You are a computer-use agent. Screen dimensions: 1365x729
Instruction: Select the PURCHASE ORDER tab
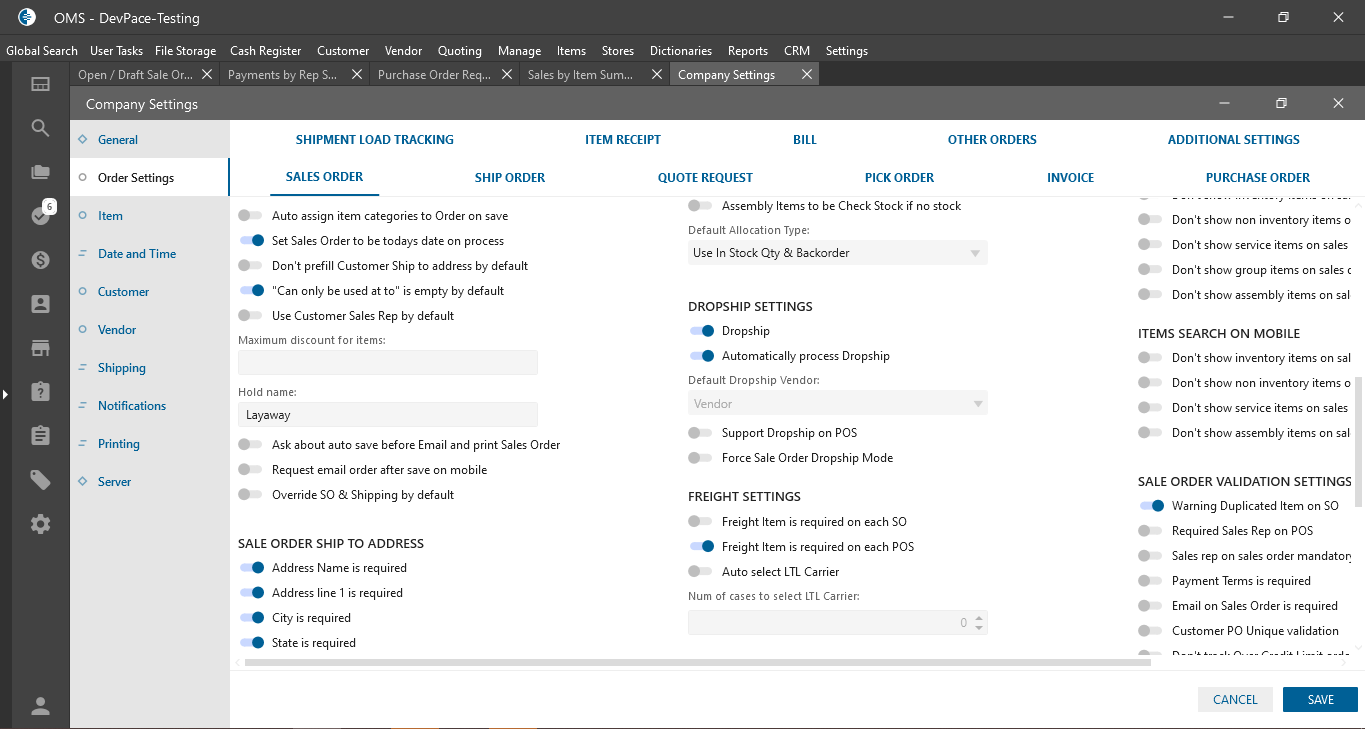click(1257, 178)
